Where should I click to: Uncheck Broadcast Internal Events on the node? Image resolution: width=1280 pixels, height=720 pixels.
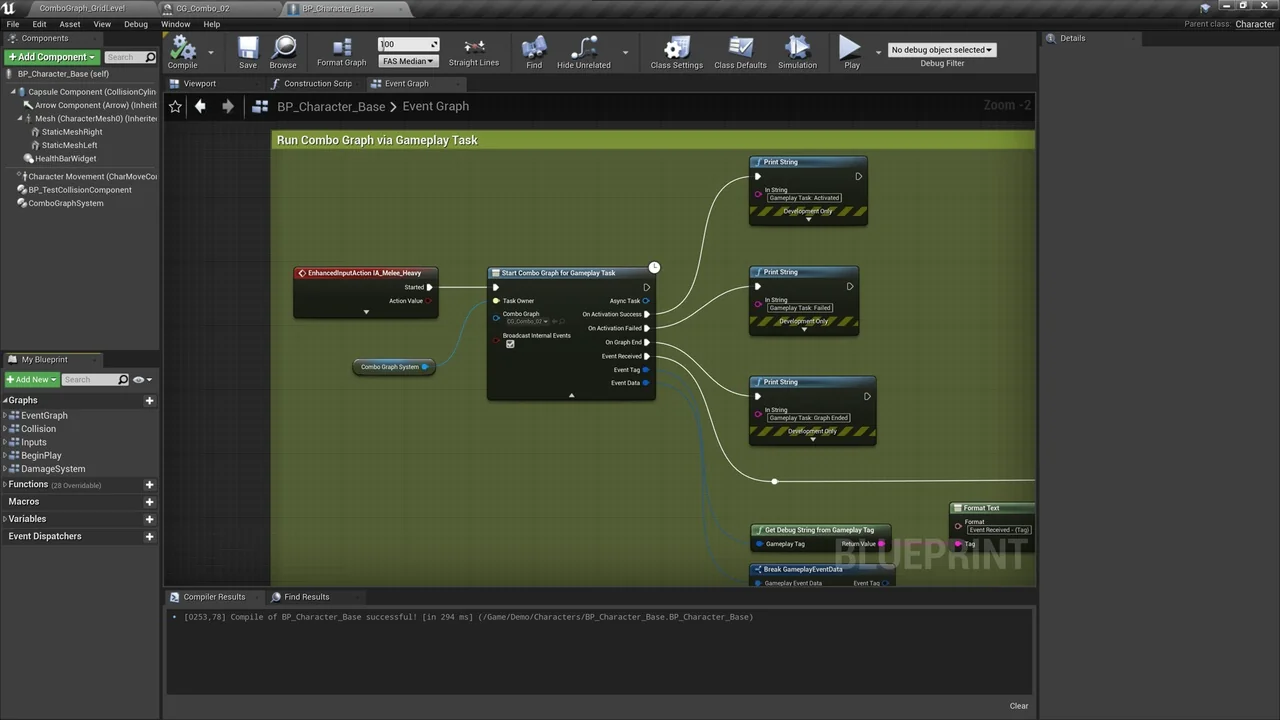(510, 344)
